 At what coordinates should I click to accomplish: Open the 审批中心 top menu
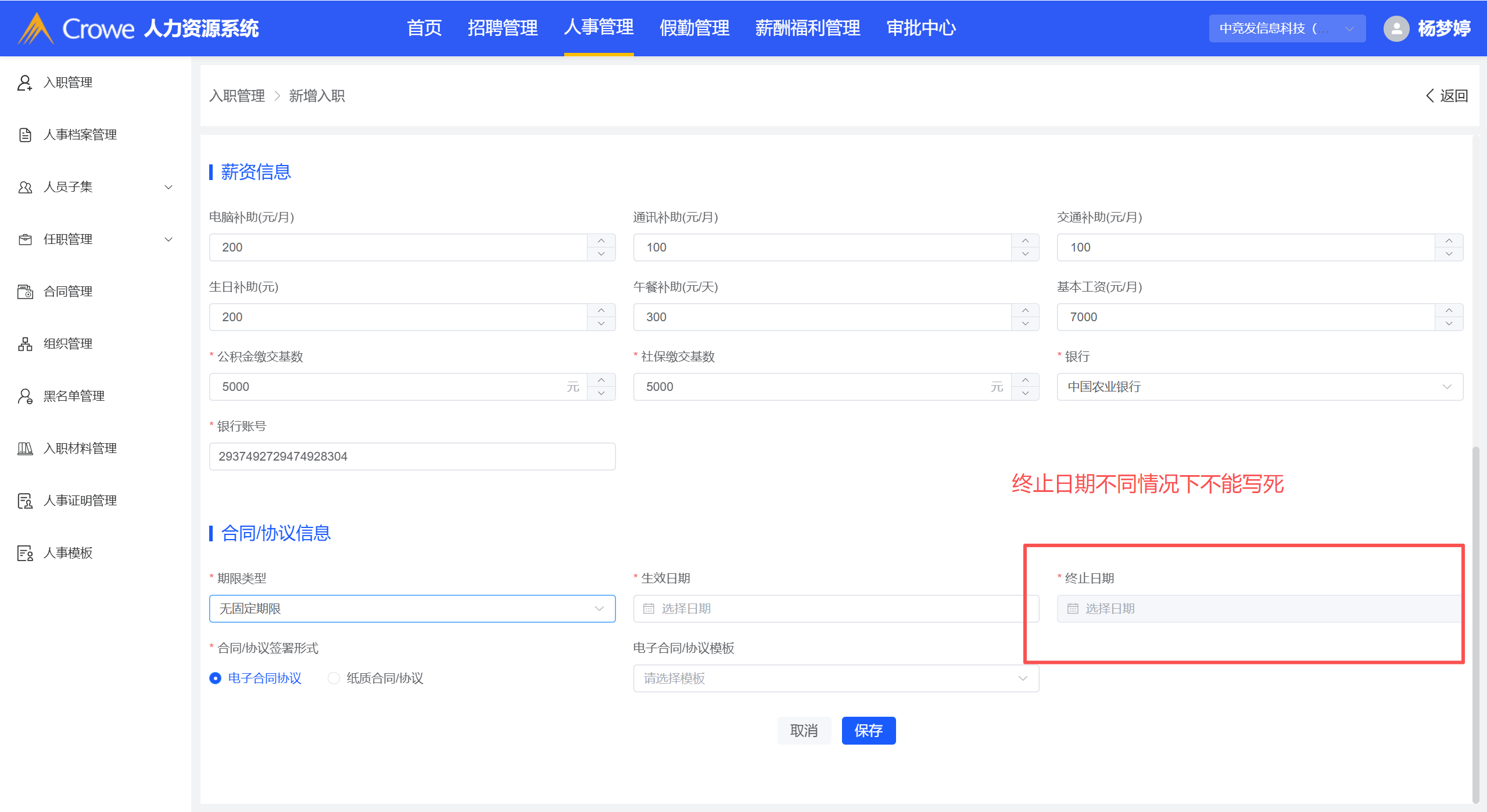click(x=920, y=28)
